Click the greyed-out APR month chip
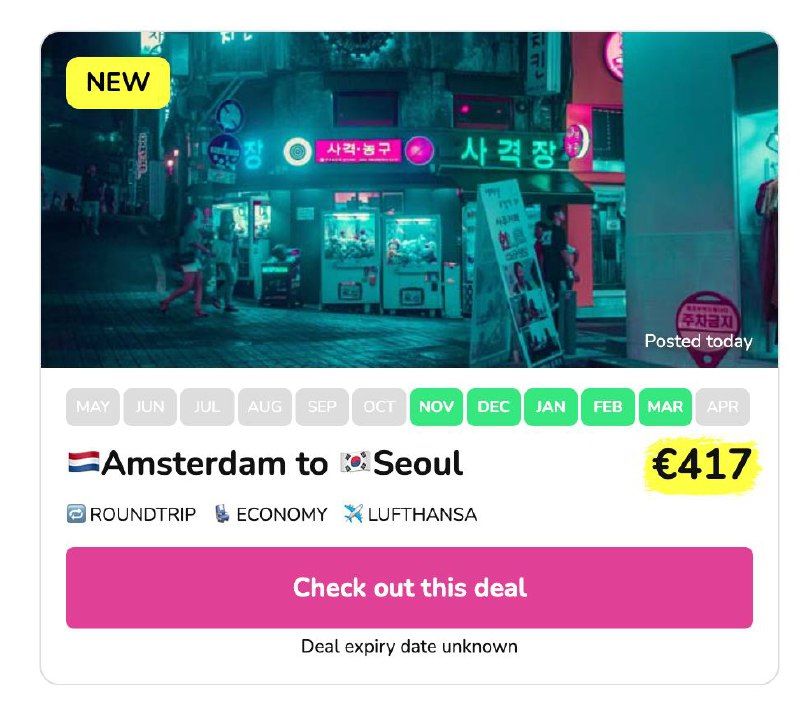This screenshot has width=800, height=724. tap(723, 407)
